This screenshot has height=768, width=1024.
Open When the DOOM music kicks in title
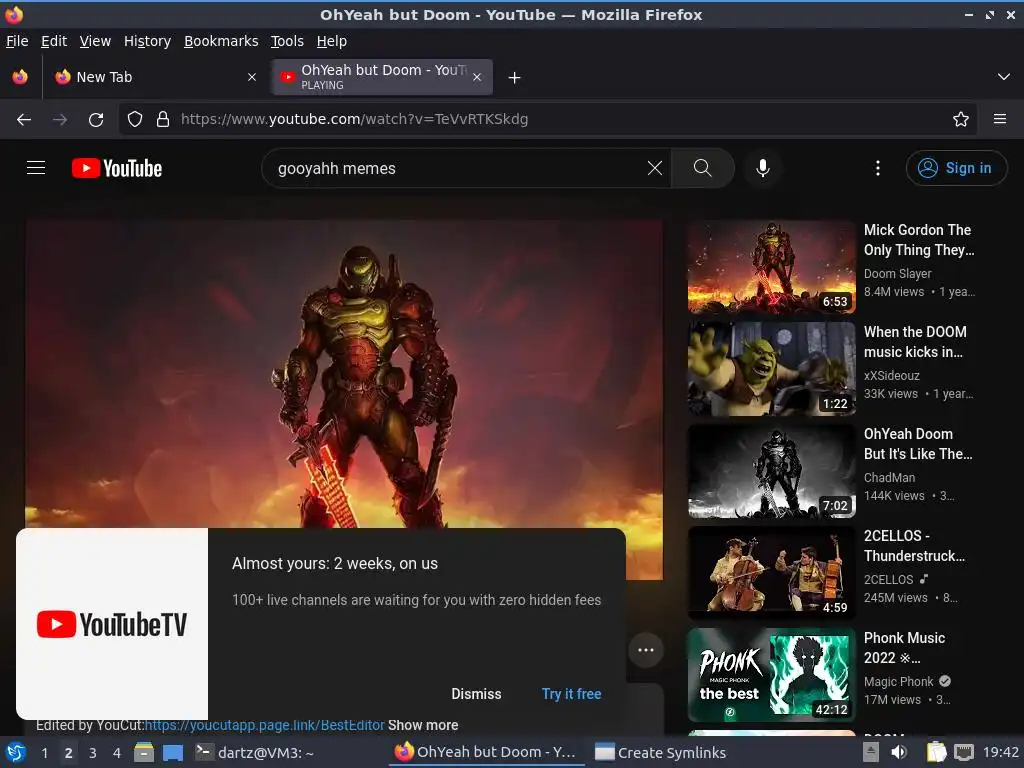(915, 342)
